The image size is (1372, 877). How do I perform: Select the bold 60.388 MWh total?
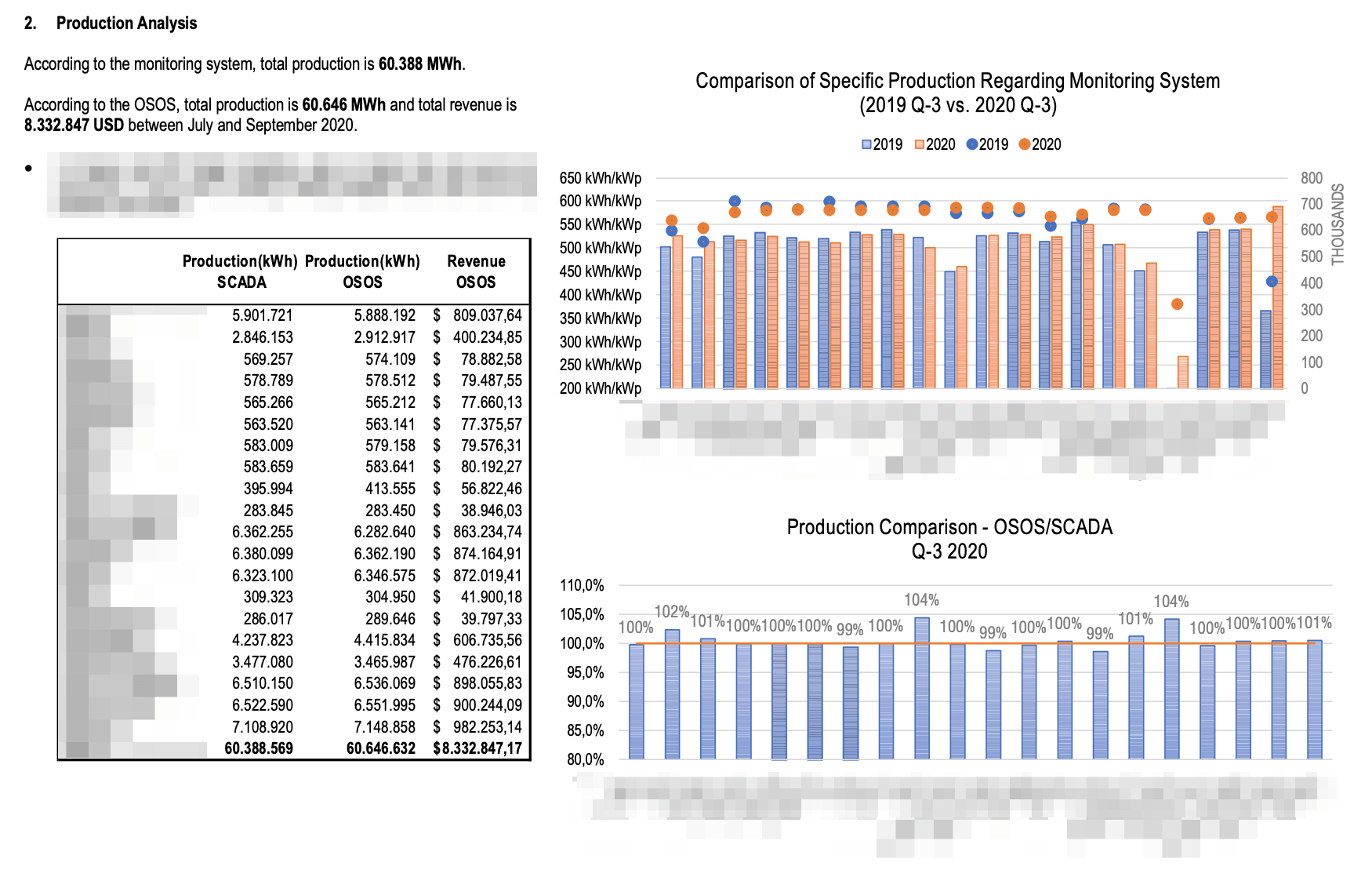pos(420,64)
